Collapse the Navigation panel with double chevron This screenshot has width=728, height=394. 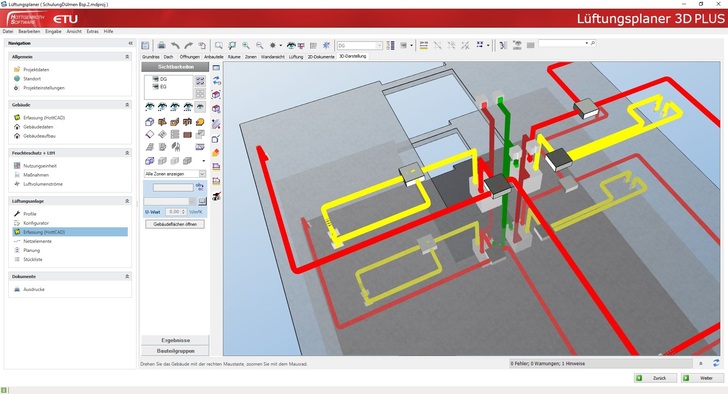[x=130, y=43]
